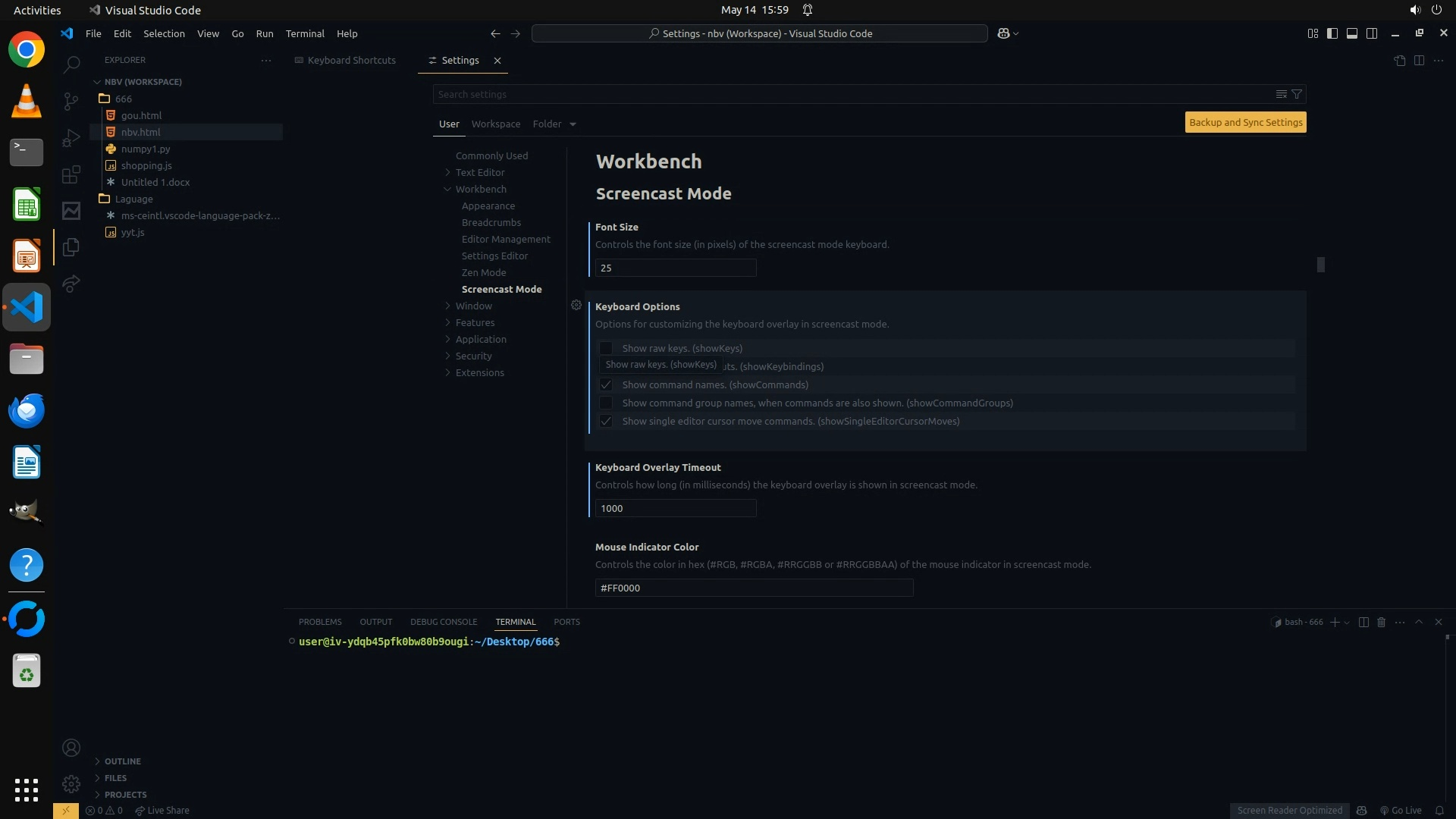Click the filter settings funnel icon
Viewport: 1456px width, 819px height.
(1297, 94)
